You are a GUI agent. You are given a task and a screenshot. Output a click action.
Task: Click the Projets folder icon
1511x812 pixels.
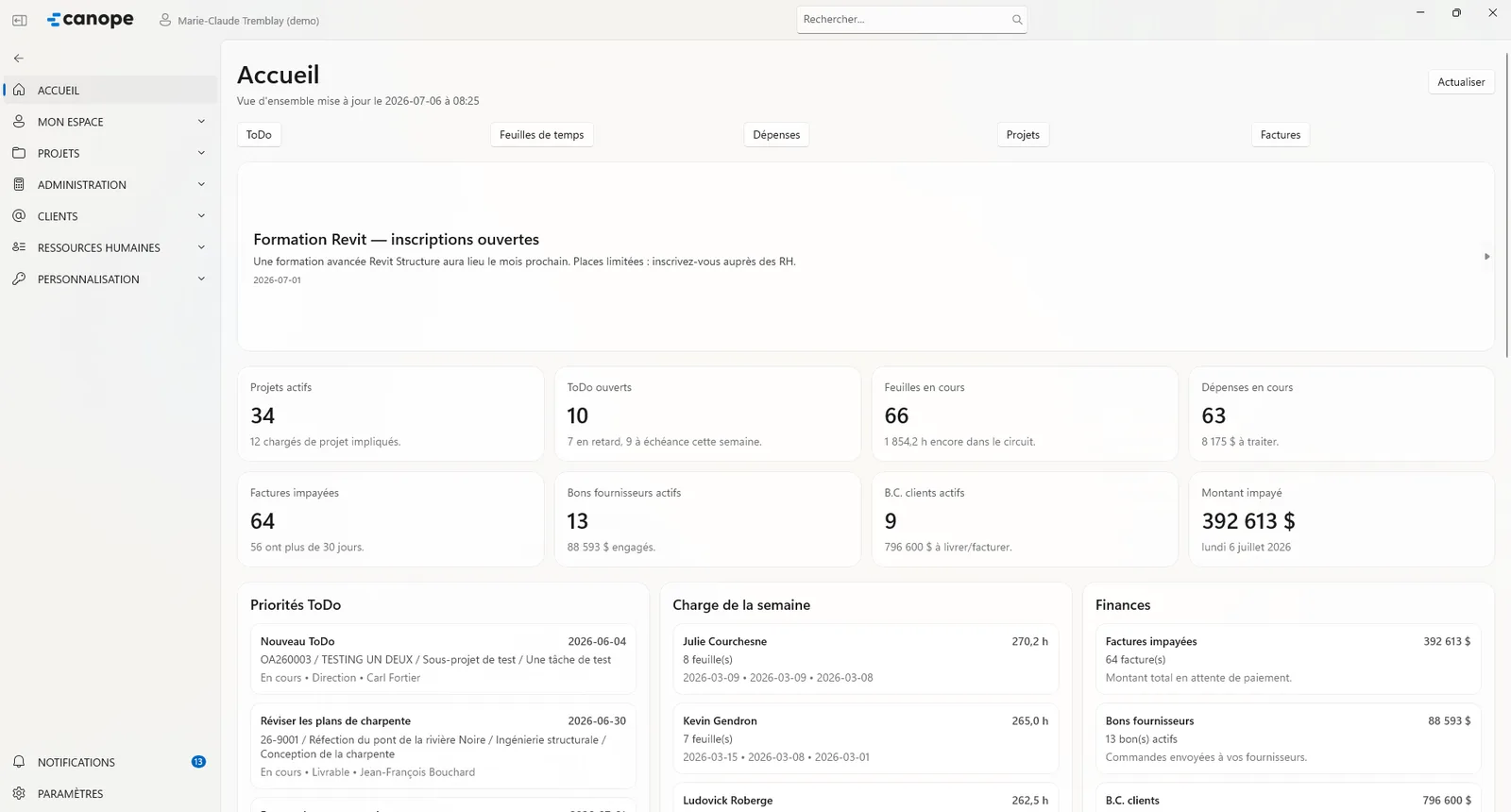click(x=19, y=153)
